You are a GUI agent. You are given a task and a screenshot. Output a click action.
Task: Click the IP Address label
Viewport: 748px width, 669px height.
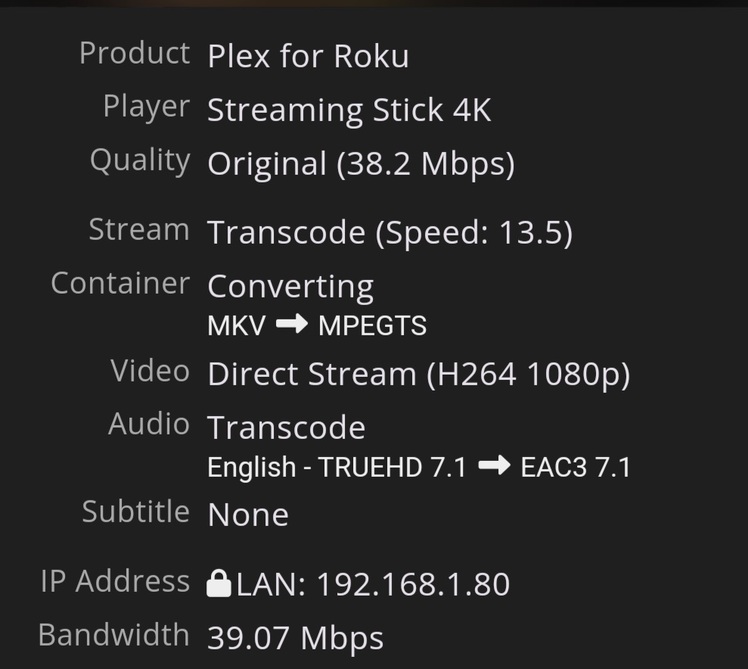point(115,581)
